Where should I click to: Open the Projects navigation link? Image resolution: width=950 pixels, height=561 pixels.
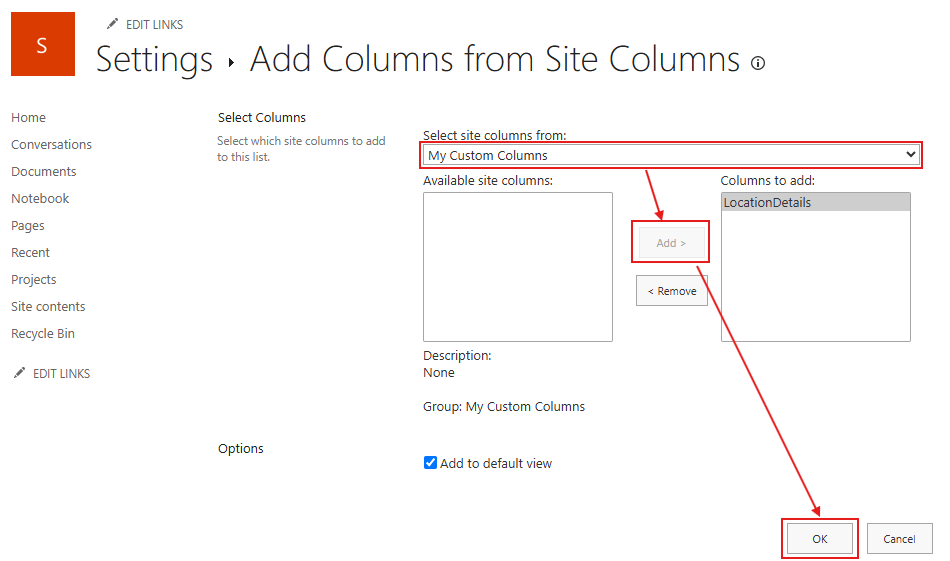(x=34, y=280)
